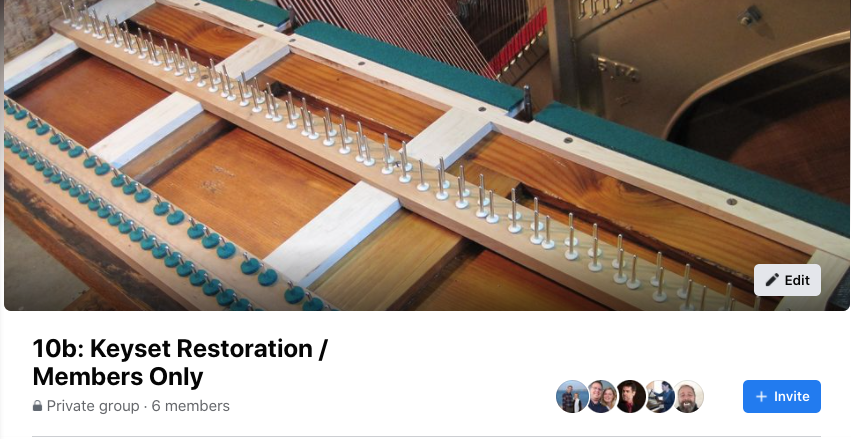
Task: Click the Edit cover photo button
Action: [788, 280]
